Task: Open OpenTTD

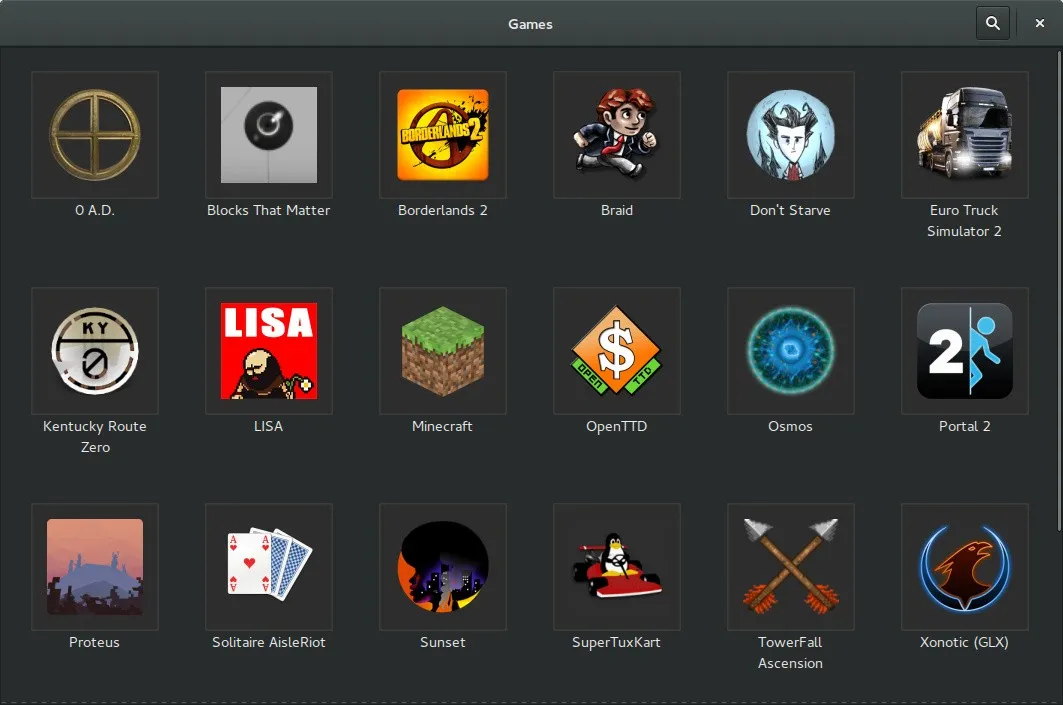Action: pos(616,351)
